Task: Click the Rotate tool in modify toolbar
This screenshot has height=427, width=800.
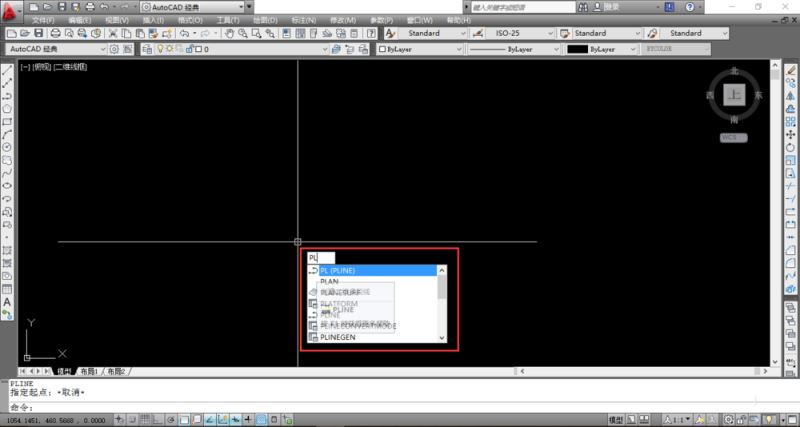Action: pos(791,147)
